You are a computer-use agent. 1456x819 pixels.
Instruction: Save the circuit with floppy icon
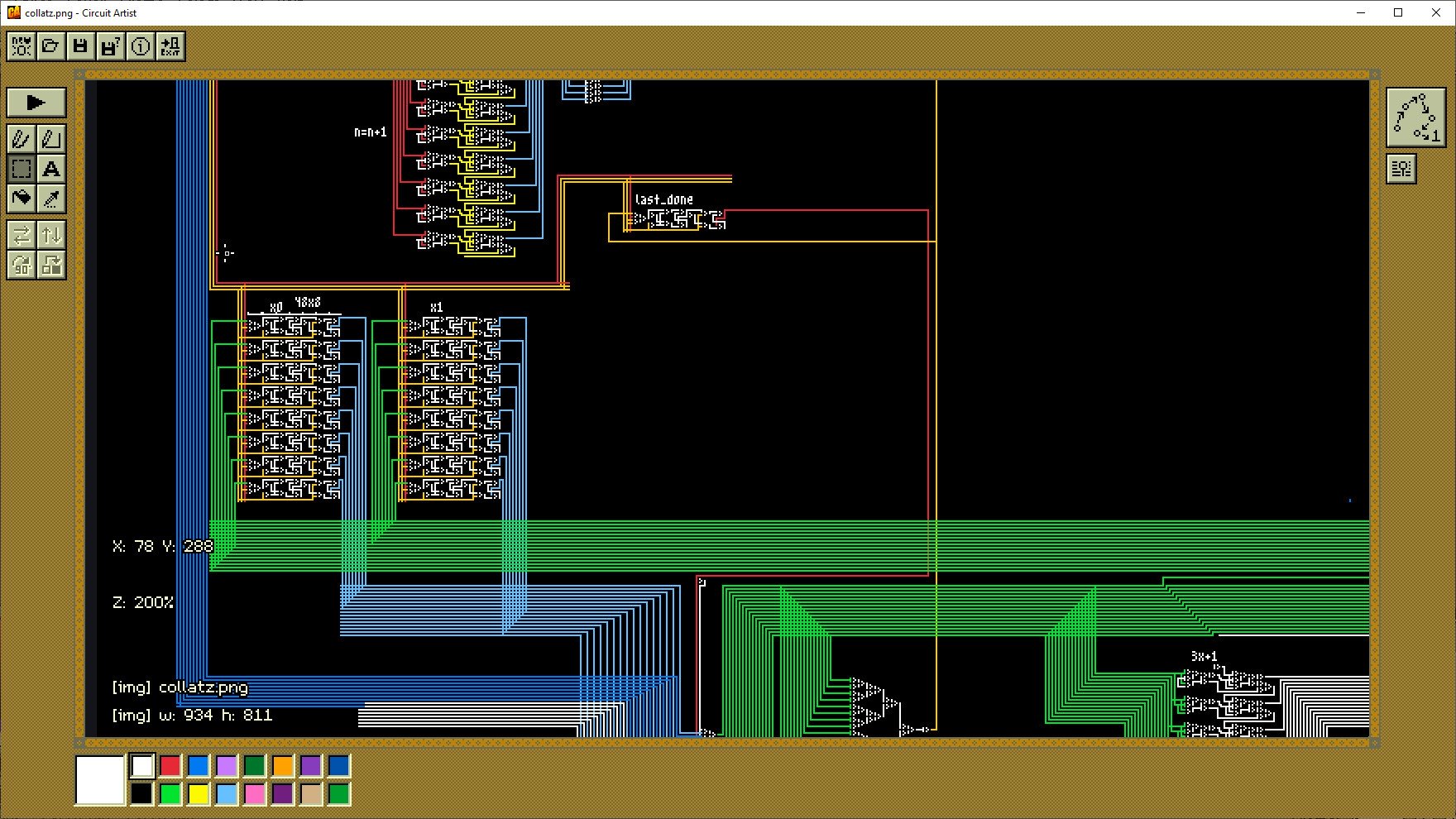[80, 46]
